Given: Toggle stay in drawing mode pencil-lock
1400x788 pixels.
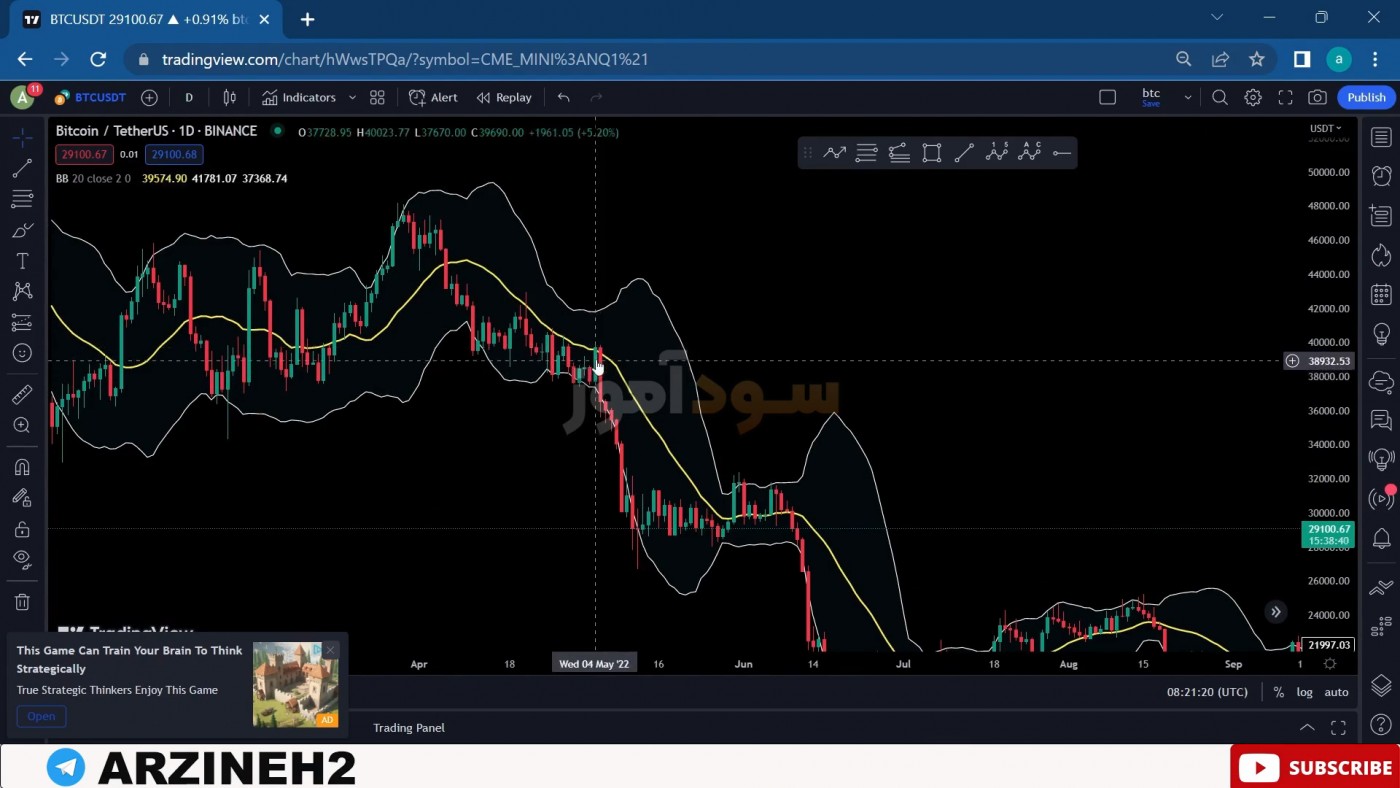Looking at the screenshot, I should (22, 498).
